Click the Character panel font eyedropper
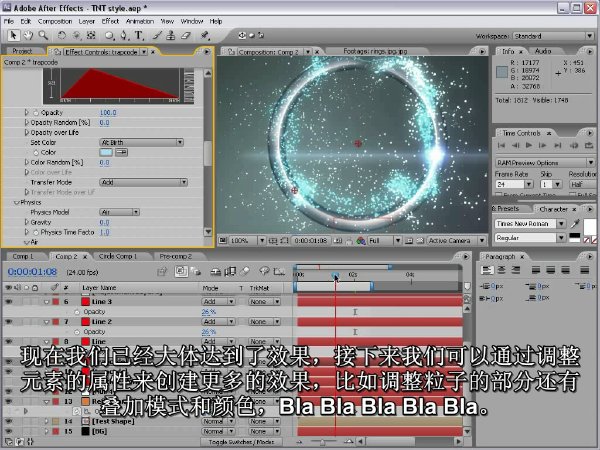 (x=574, y=223)
